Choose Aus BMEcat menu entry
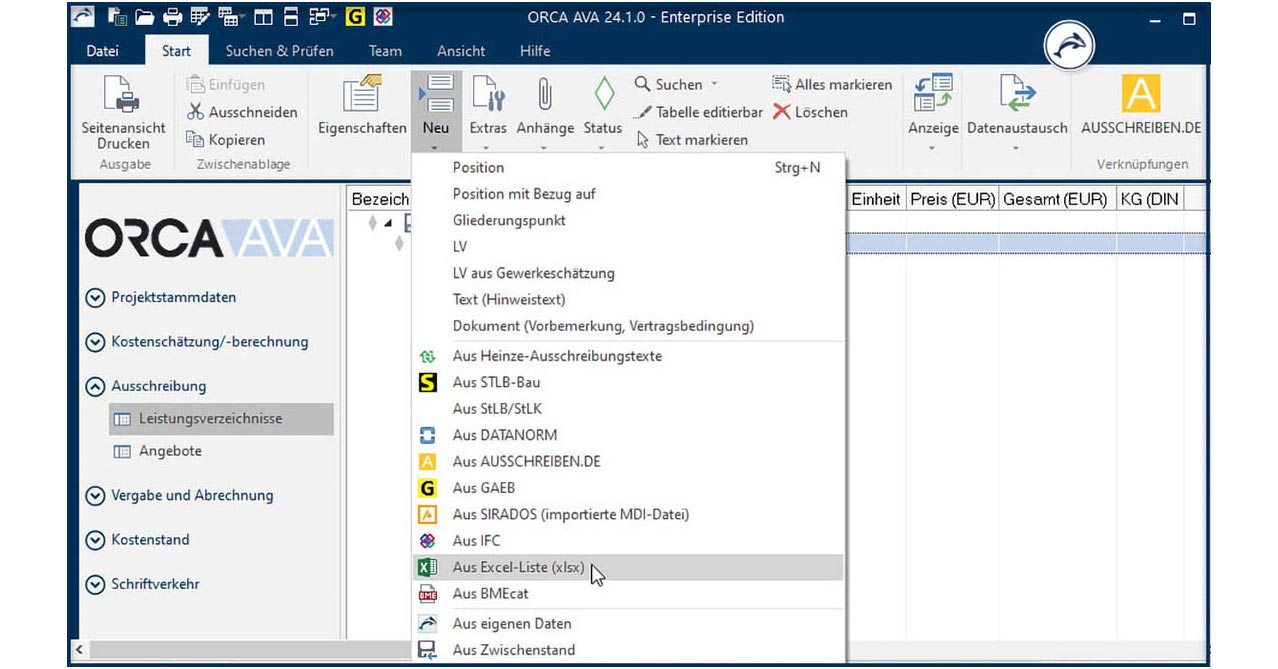Viewport: 1278px width, 669px height. click(629, 593)
